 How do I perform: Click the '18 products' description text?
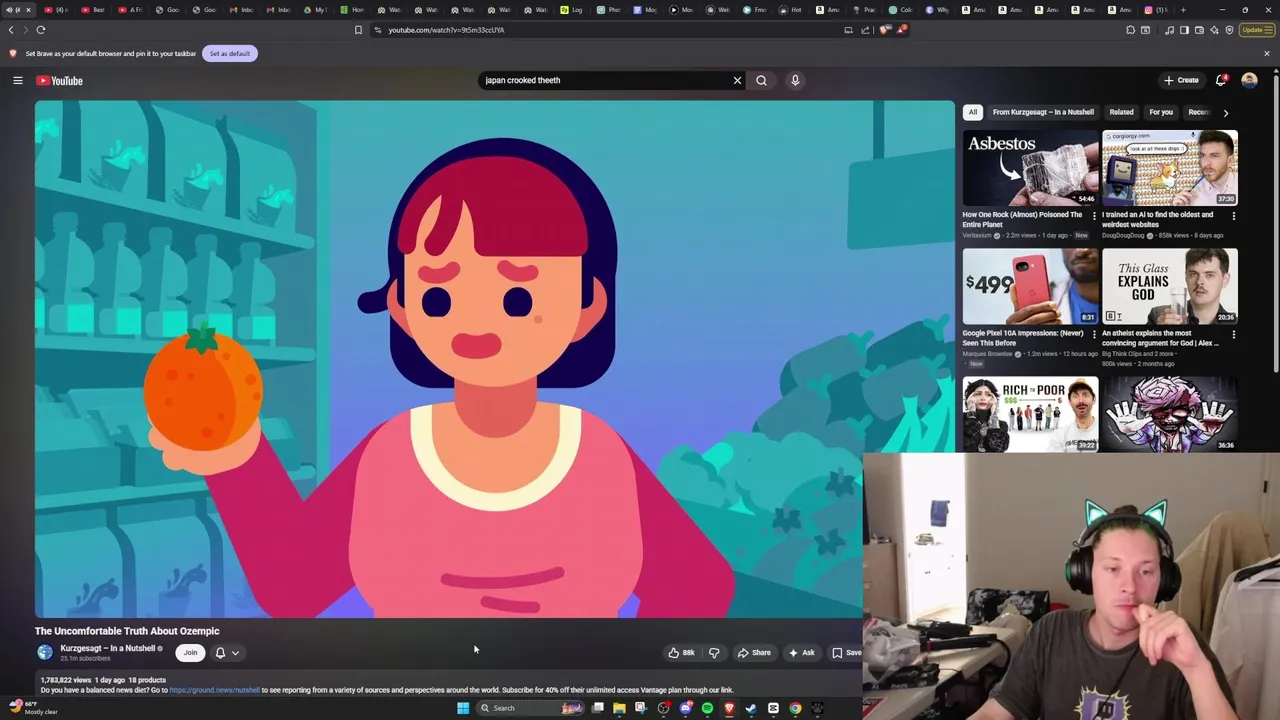(x=147, y=680)
